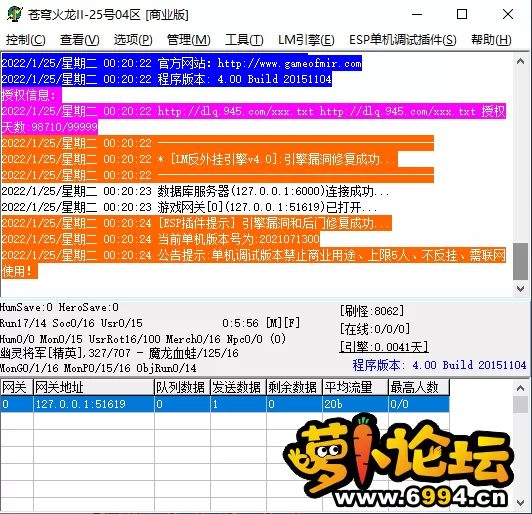Open the ESP单机调试插件(S) menu
Screen dimensions: 532x514
[403, 40]
